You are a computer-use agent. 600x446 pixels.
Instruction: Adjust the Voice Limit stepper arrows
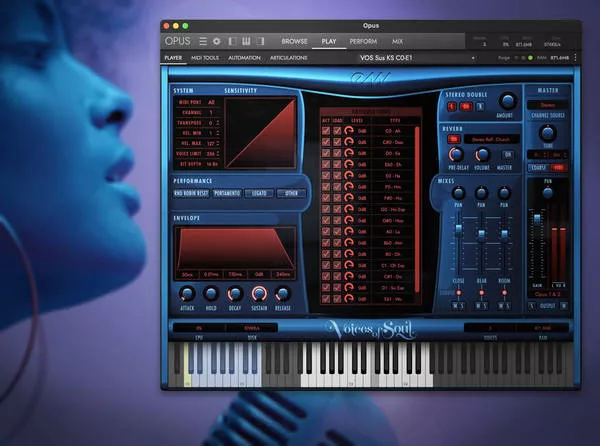[x=218, y=154]
